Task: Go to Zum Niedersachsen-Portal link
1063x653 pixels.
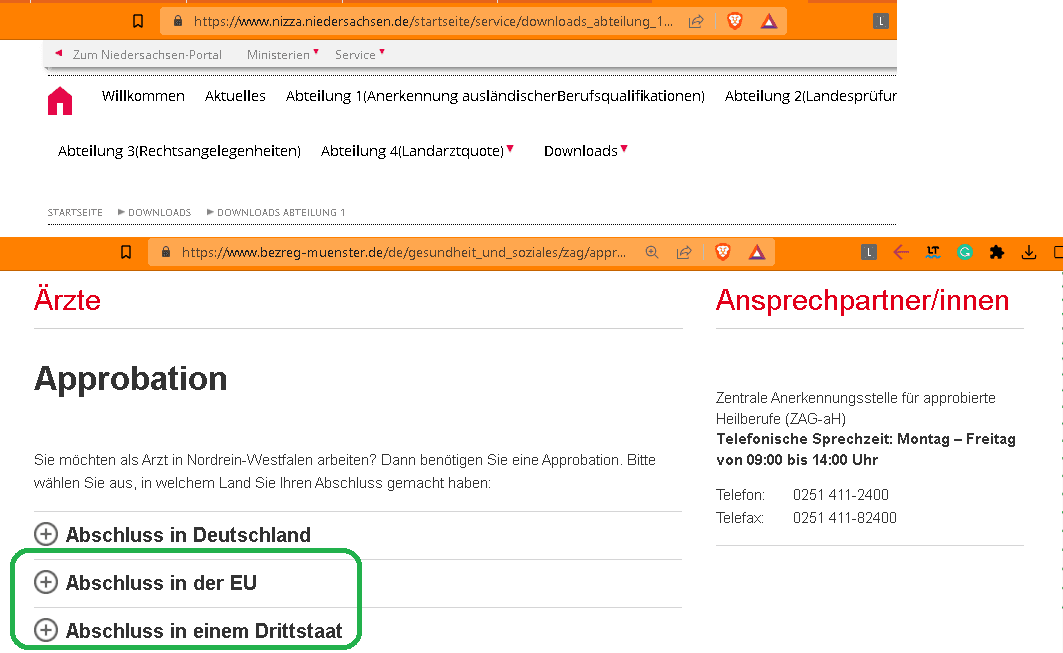Action: coord(147,55)
